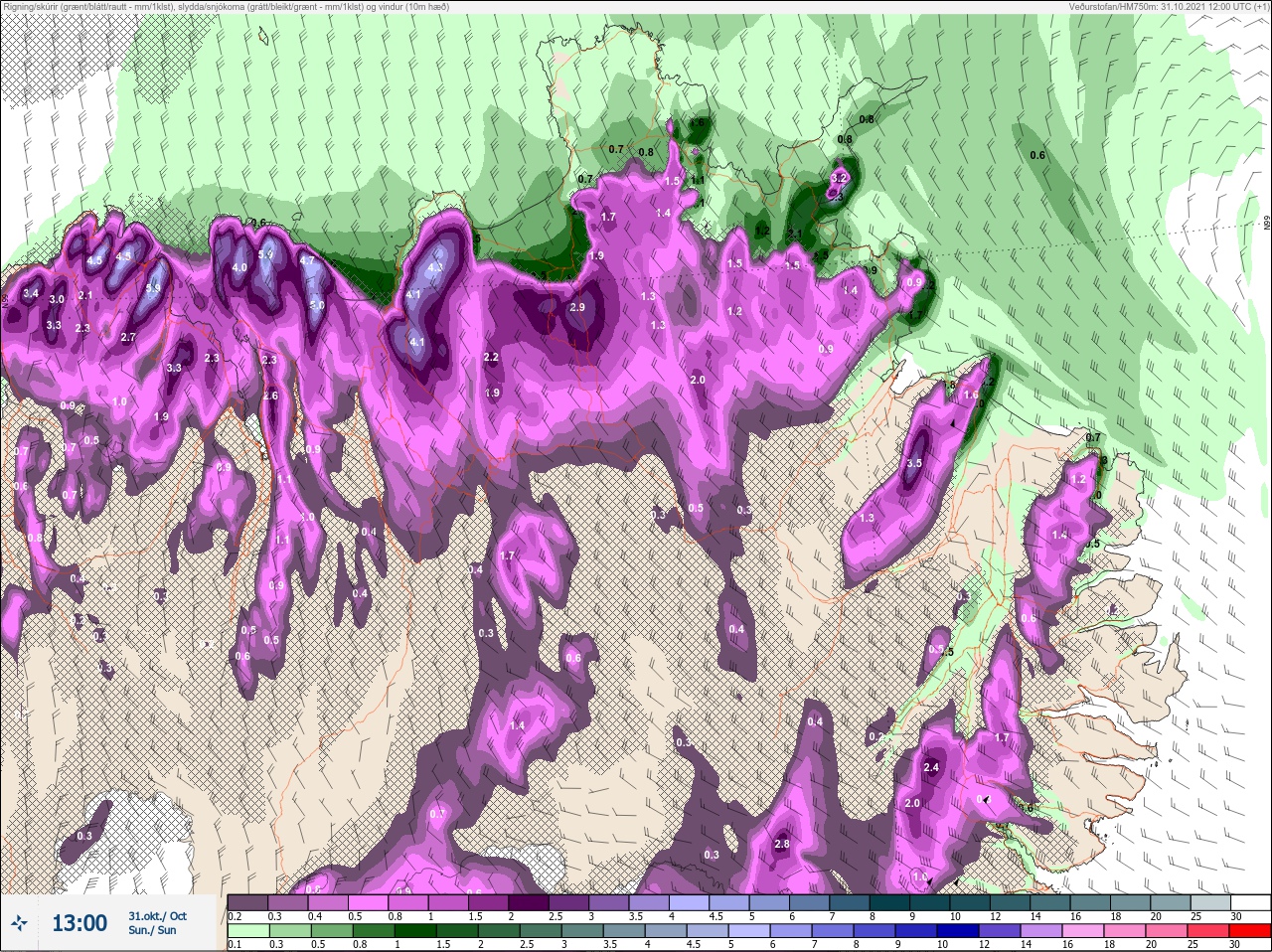This screenshot has height=952, width=1272.
Task: Click the 3.2 value in the green area
Action: [839, 178]
